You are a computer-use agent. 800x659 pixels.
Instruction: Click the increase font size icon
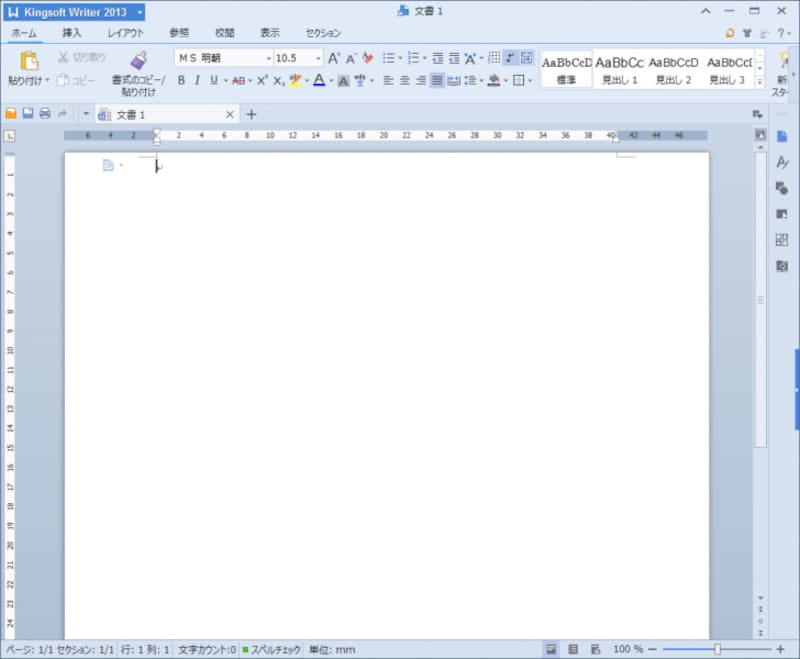[334, 59]
